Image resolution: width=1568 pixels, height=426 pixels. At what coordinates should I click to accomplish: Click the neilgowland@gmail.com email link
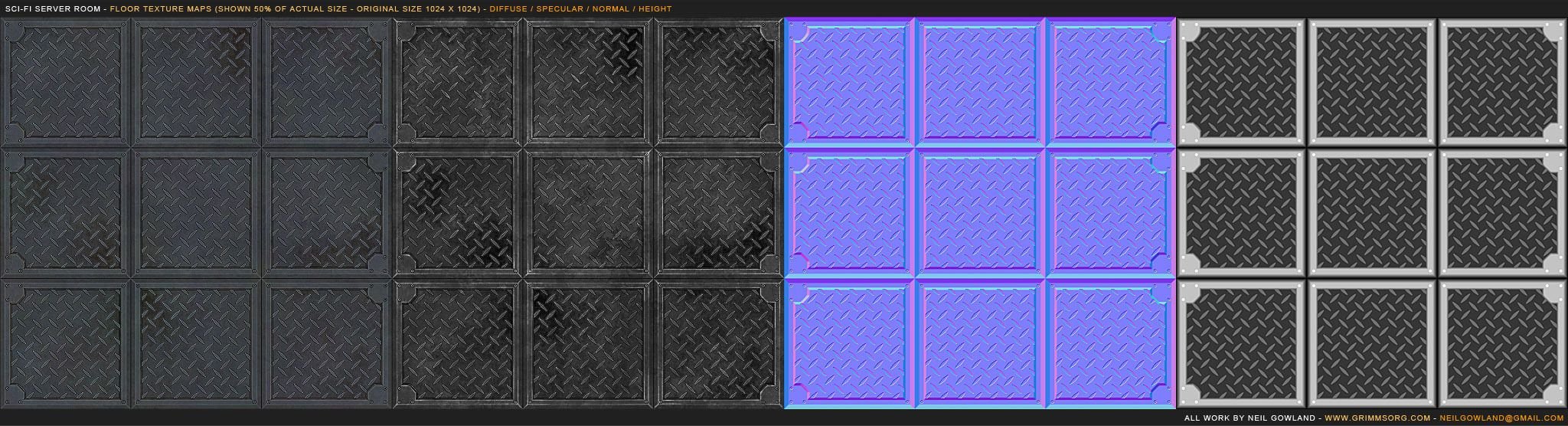click(1501, 418)
